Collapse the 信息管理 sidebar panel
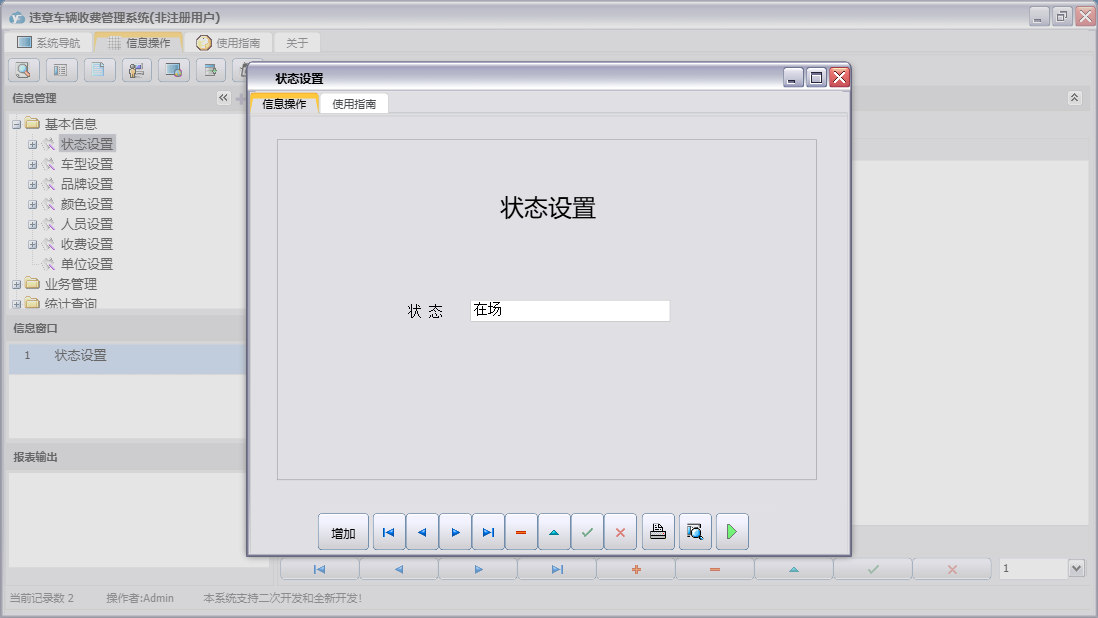The image size is (1098, 618). pyautogui.click(x=224, y=97)
